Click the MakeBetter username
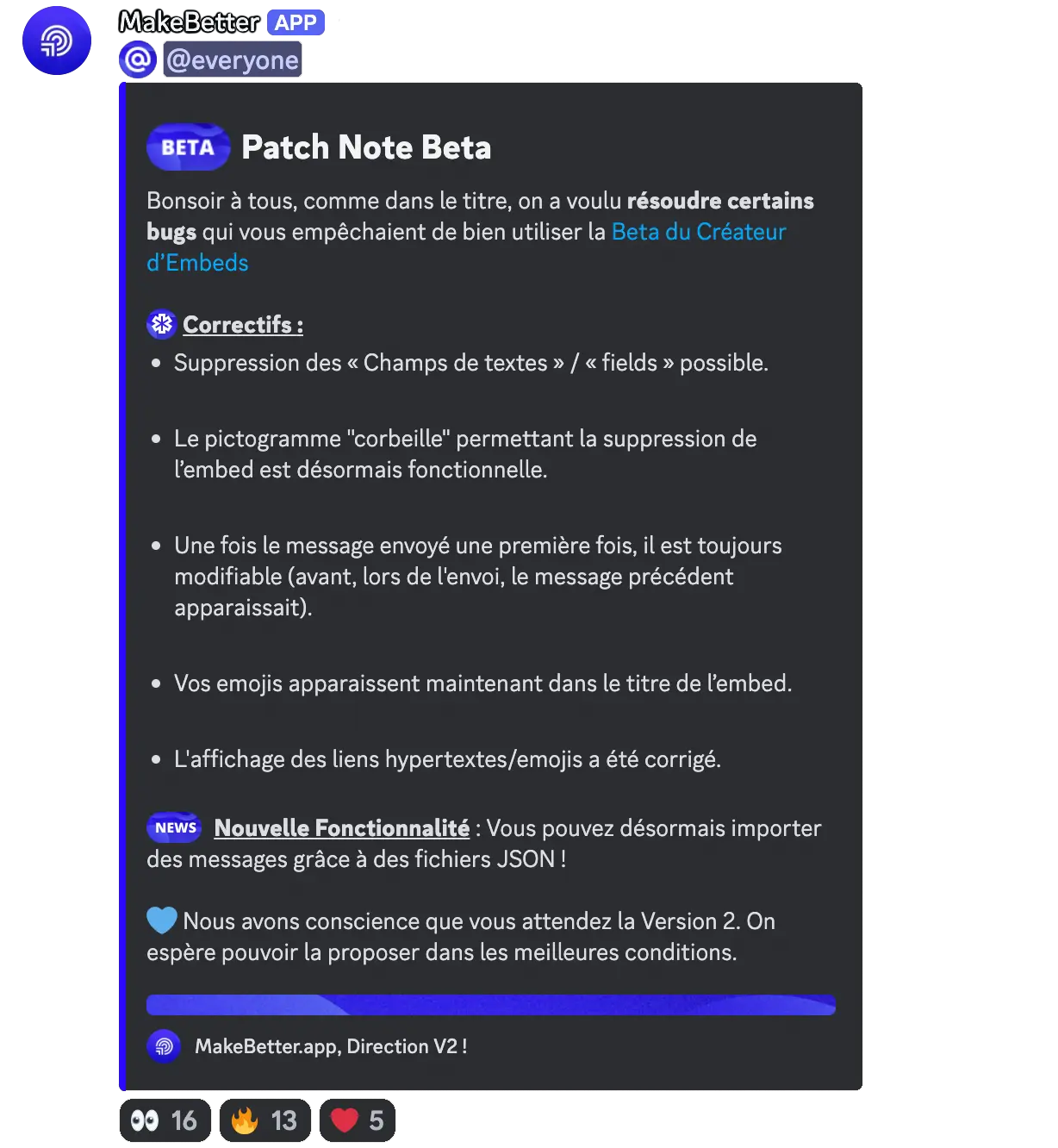The image size is (1058, 1148). coord(189,22)
